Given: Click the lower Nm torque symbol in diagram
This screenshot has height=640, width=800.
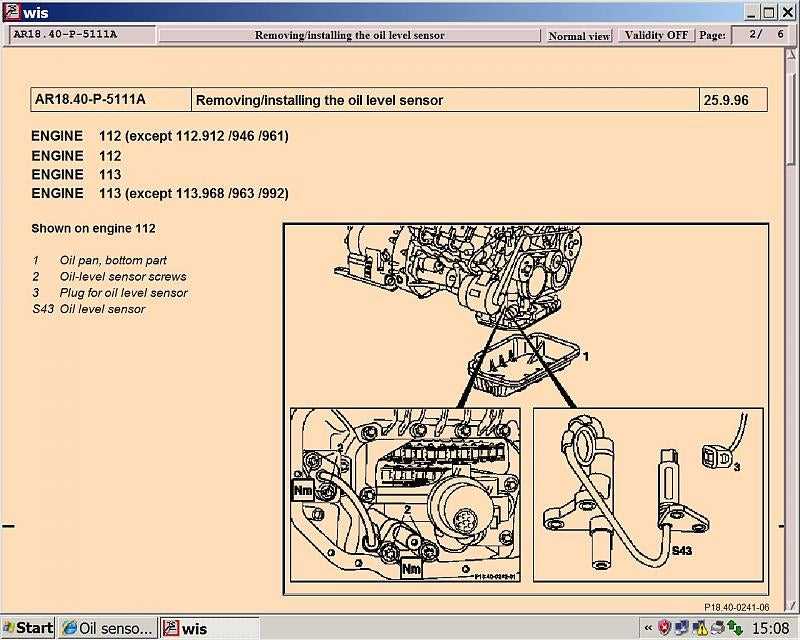Looking at the screenshot, I should tap(411, 569).
